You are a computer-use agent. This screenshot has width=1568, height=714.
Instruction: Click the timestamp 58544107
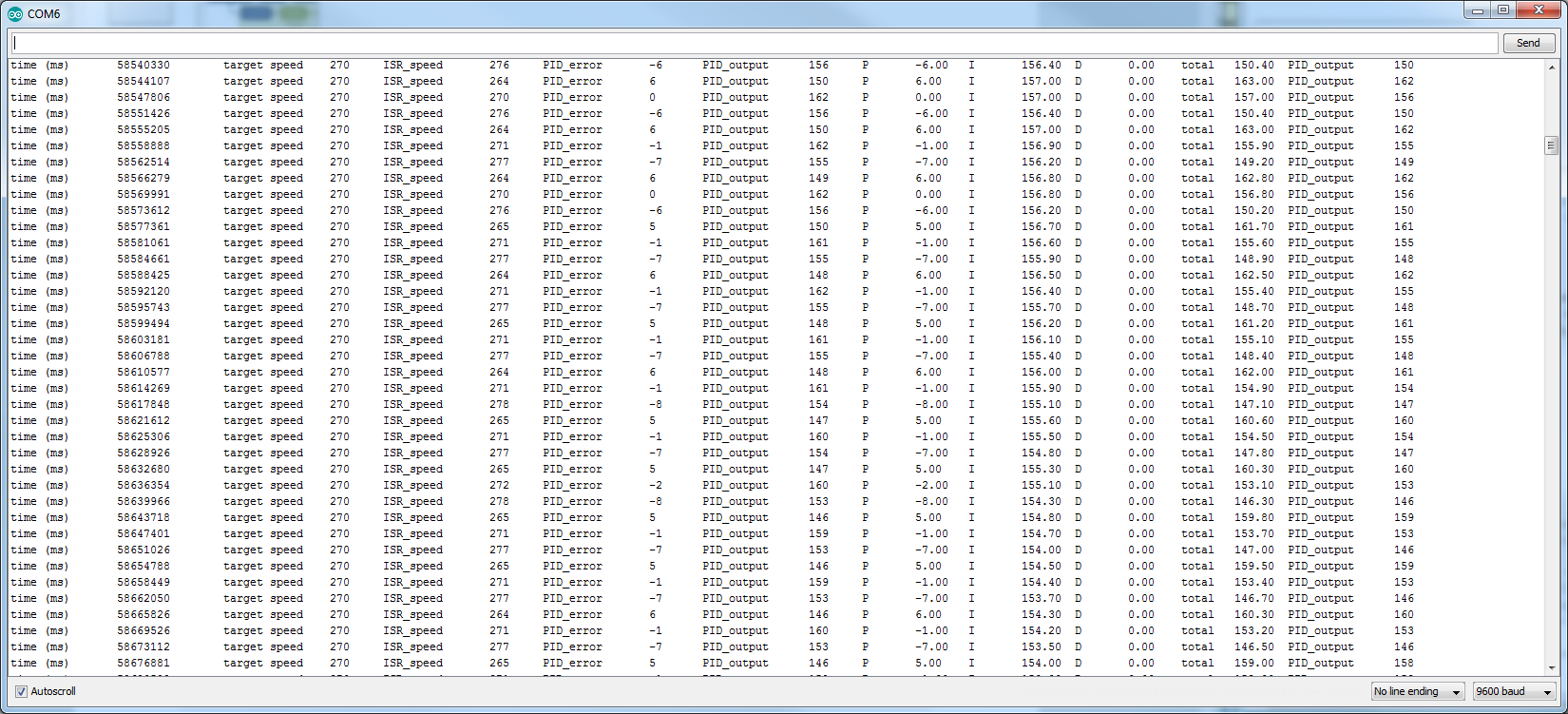pos(143,81)
